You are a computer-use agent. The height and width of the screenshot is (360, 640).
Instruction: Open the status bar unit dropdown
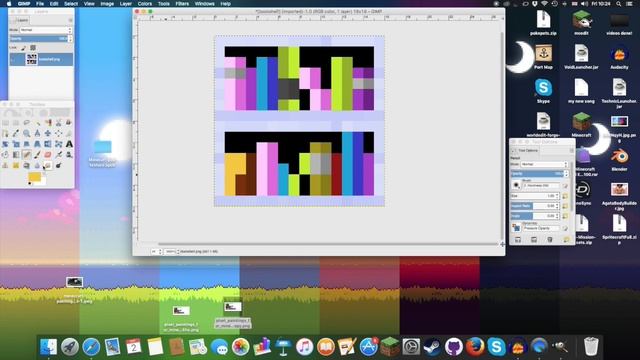(x=156, y=251)
